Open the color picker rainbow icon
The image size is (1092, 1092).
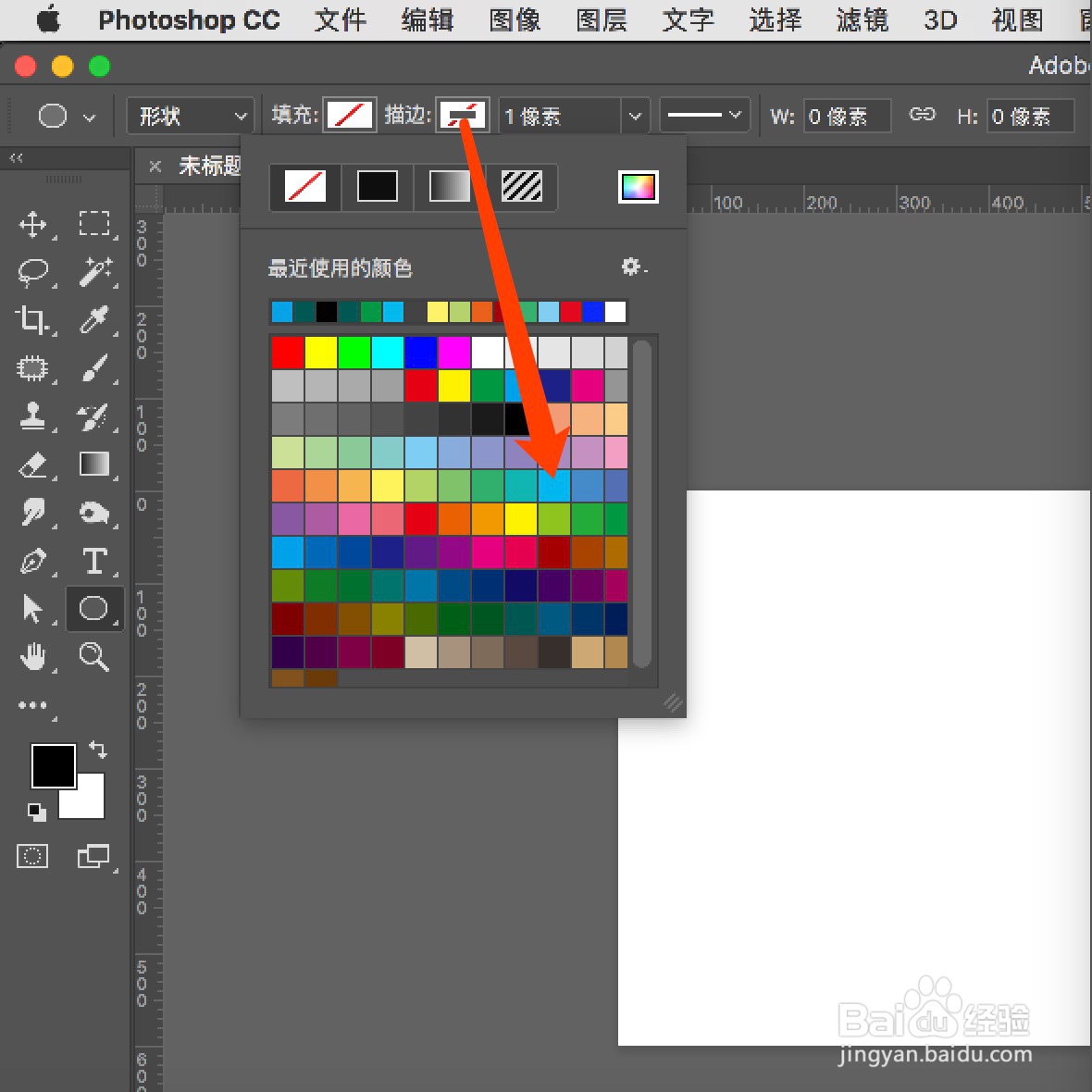(x=638, y=187)
